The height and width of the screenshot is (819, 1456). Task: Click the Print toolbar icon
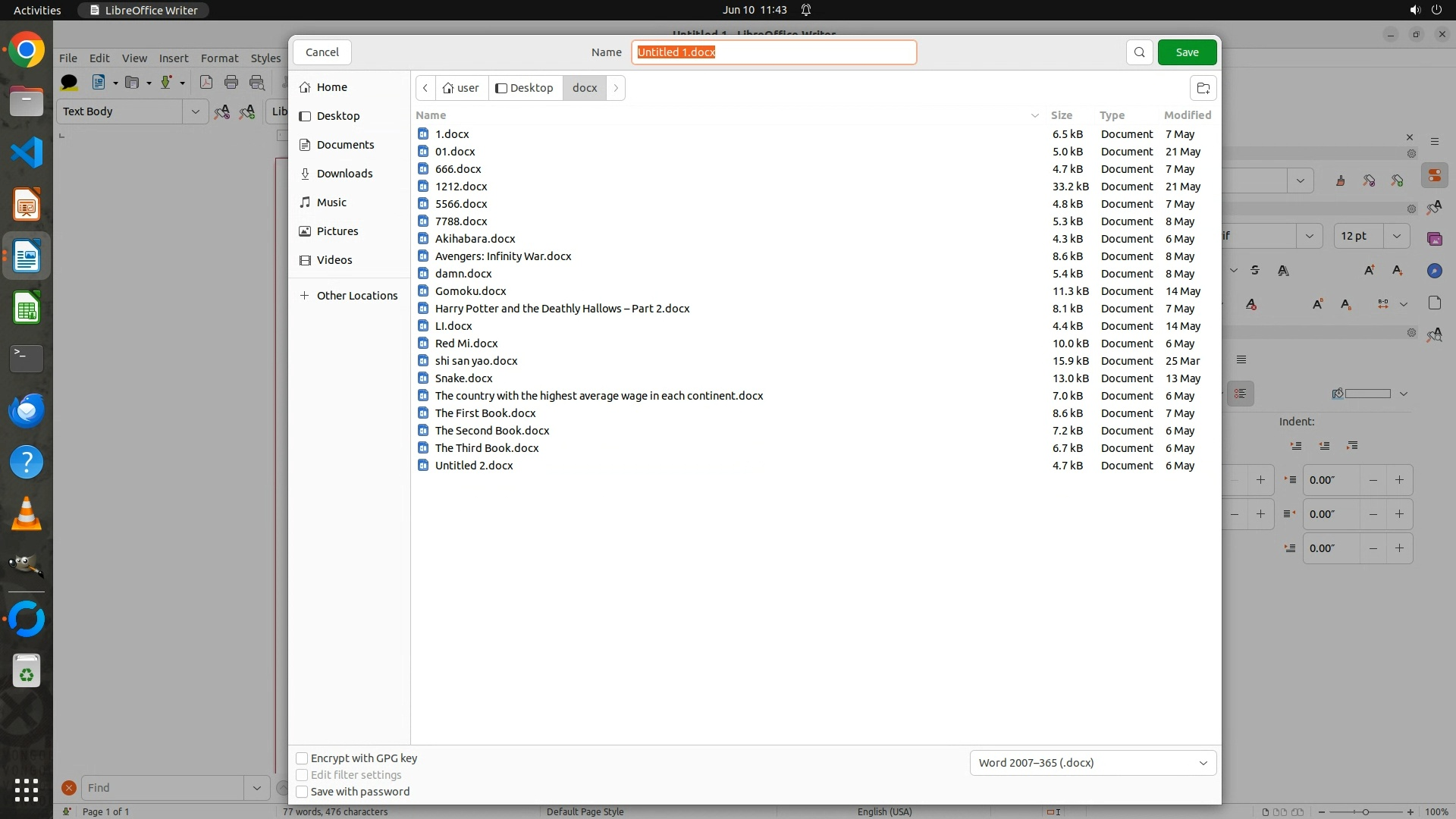231,83
